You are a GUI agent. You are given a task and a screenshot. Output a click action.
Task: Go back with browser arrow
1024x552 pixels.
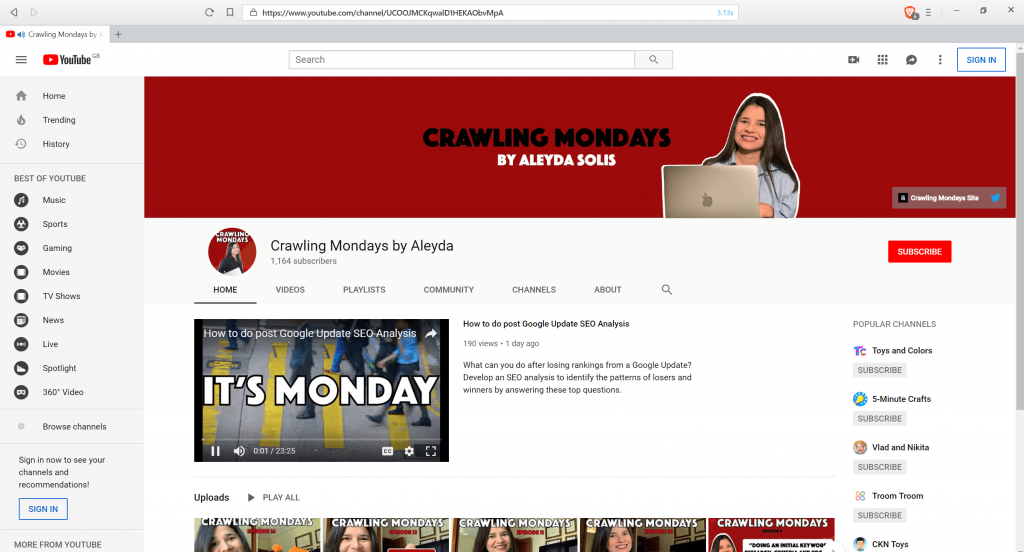(14, 12)
